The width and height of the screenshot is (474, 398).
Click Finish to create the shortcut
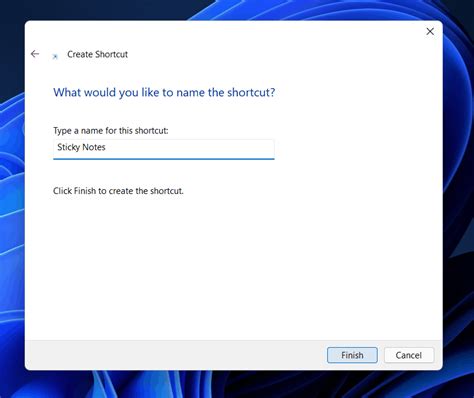pos(352,355)
